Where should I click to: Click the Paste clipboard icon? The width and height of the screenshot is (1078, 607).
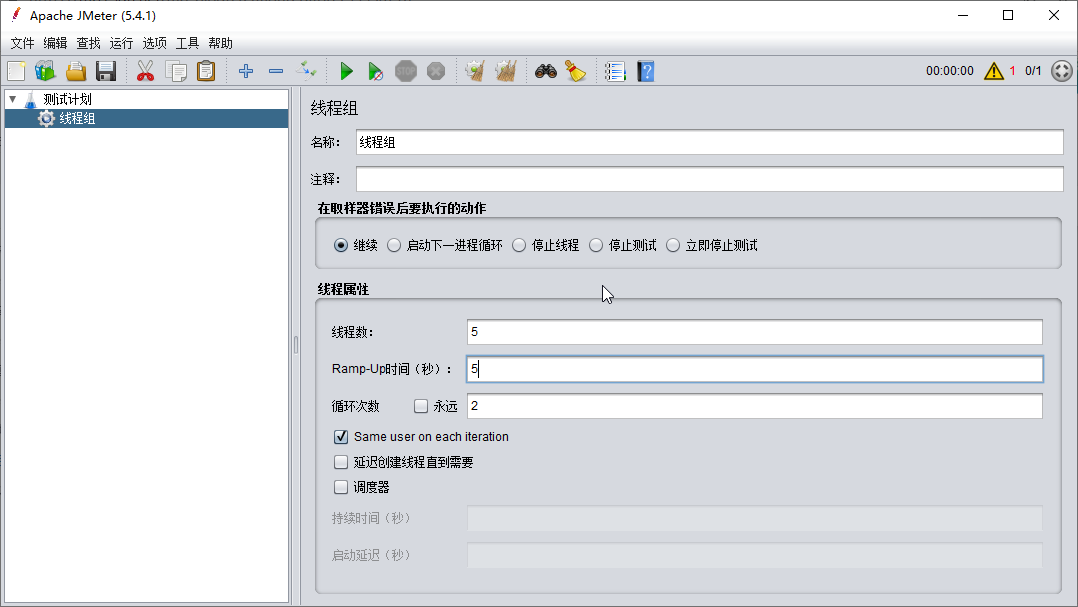pyautogui.click(x=206, y=71)
